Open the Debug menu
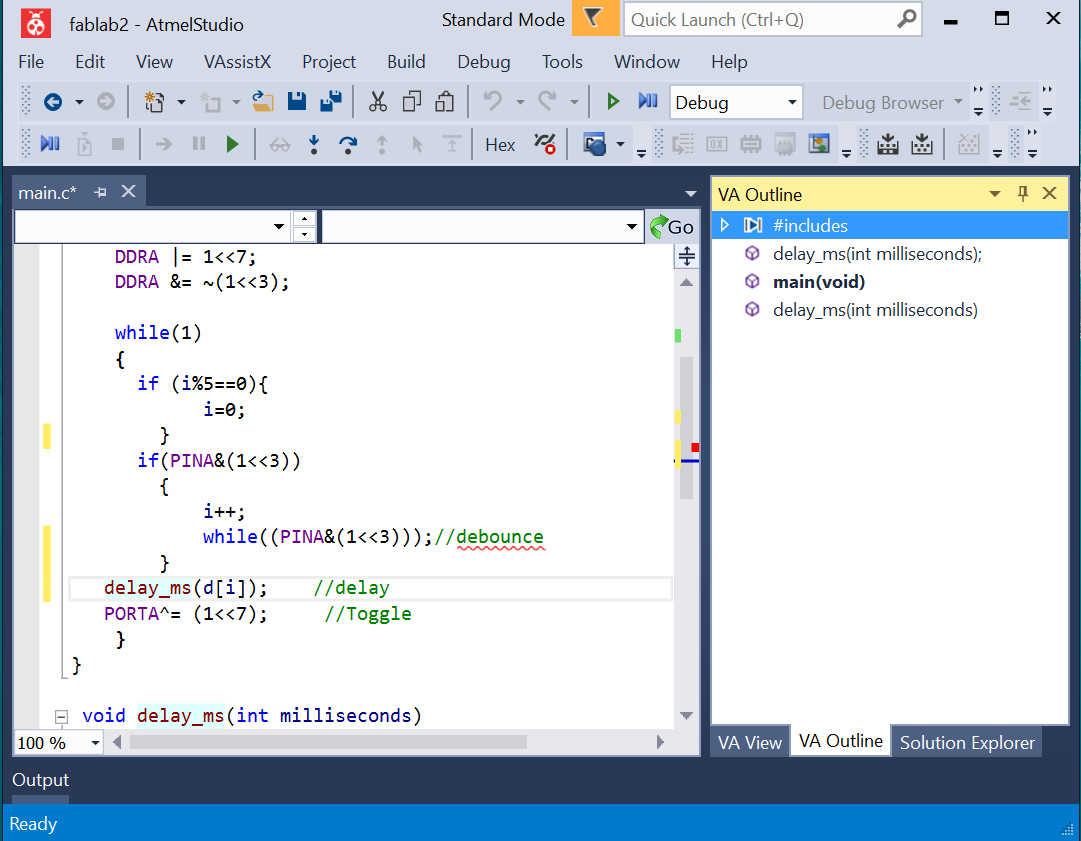1081x841 pixels. (x=484, y=62)
